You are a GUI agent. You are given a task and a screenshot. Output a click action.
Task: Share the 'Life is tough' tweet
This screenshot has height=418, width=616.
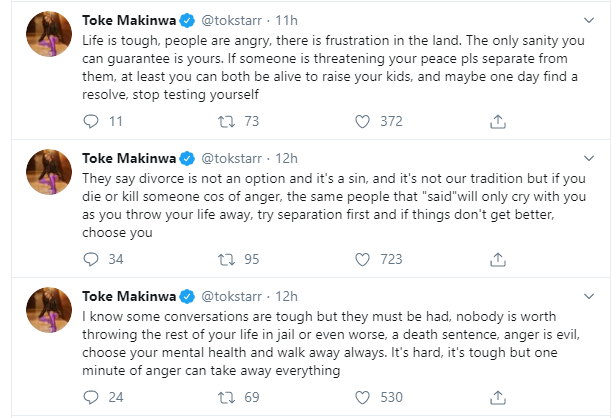(x=497, y=122)
